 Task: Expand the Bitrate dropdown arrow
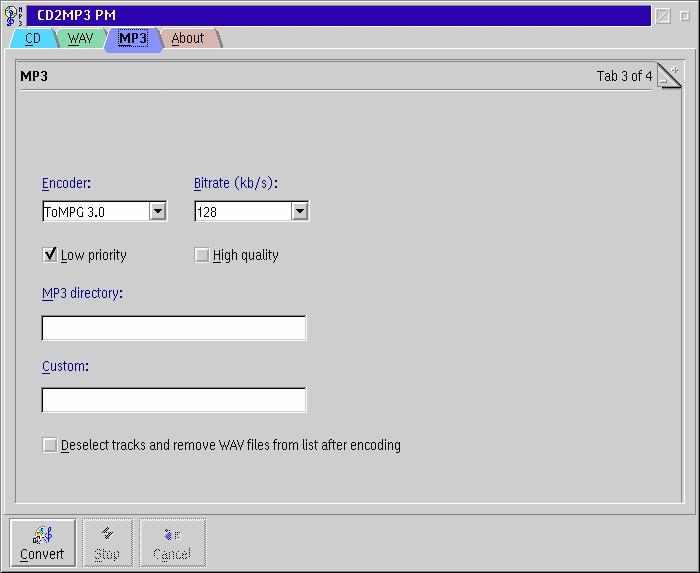pyautogui.click(x=300, y=211)
